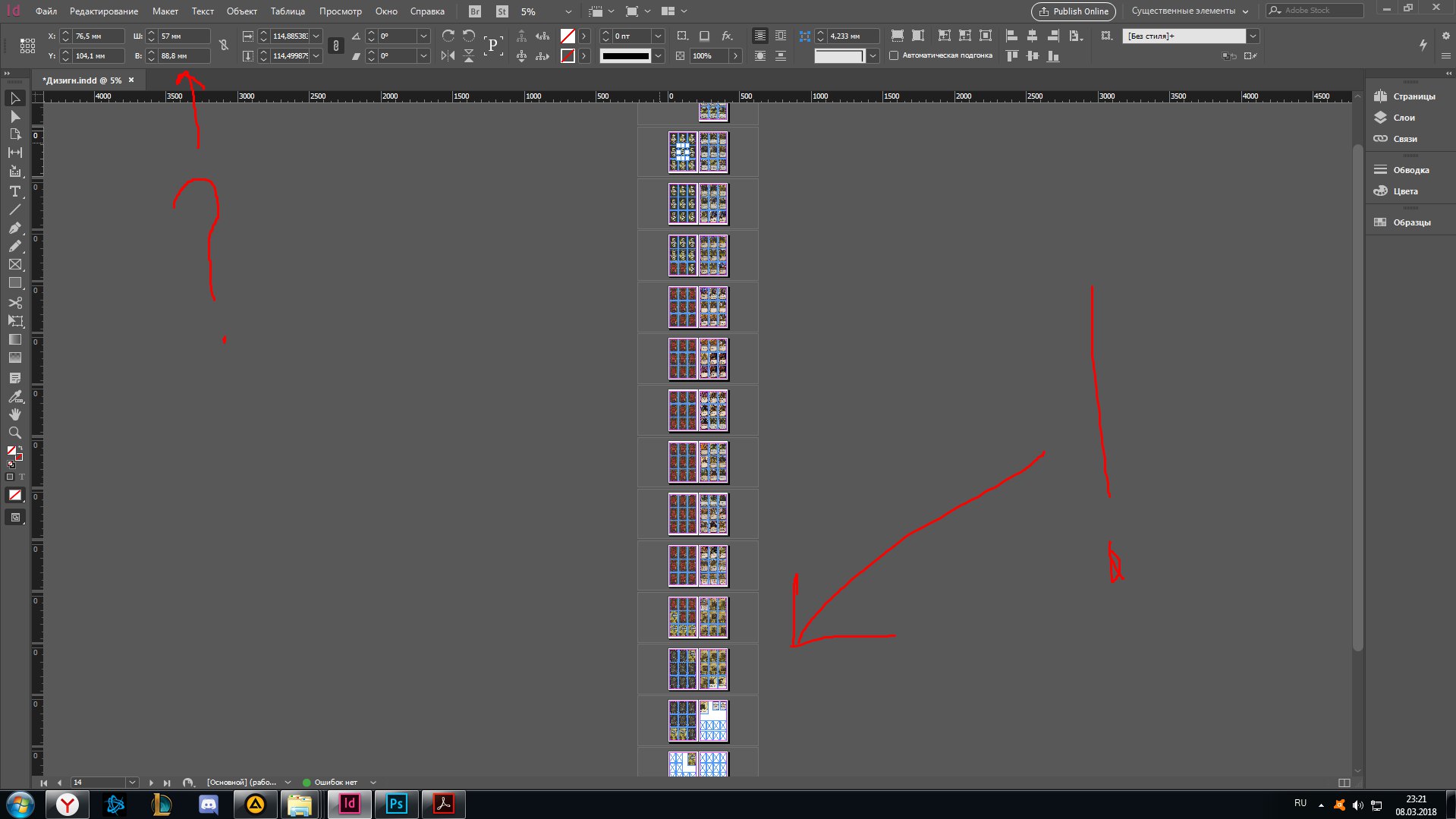The image size is (1456, 819).
Task: Click the X position input field
Action: coord(98,36)
